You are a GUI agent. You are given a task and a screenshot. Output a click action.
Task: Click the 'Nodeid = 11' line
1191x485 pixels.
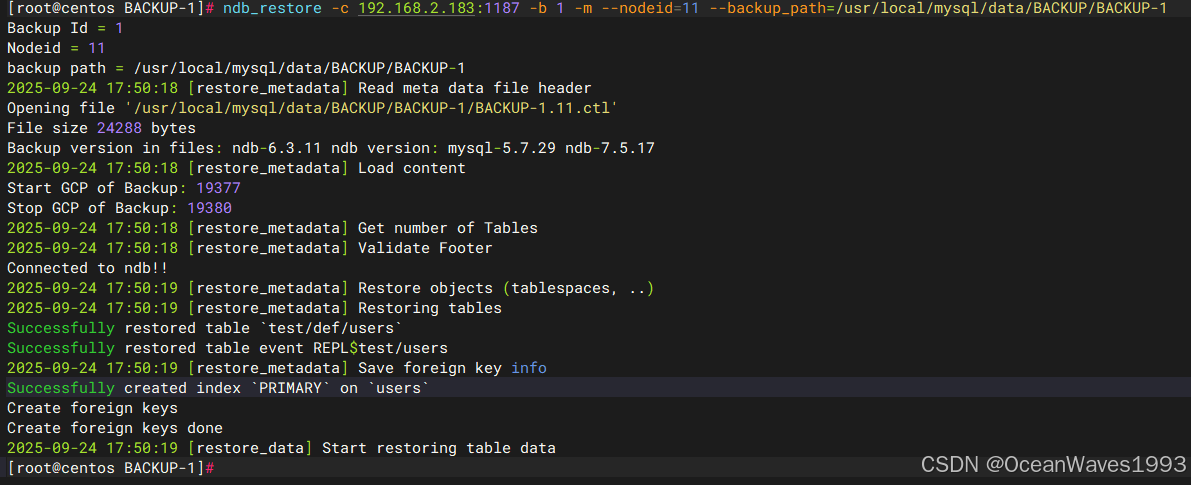pyautogui.click(x=55, y=48)
